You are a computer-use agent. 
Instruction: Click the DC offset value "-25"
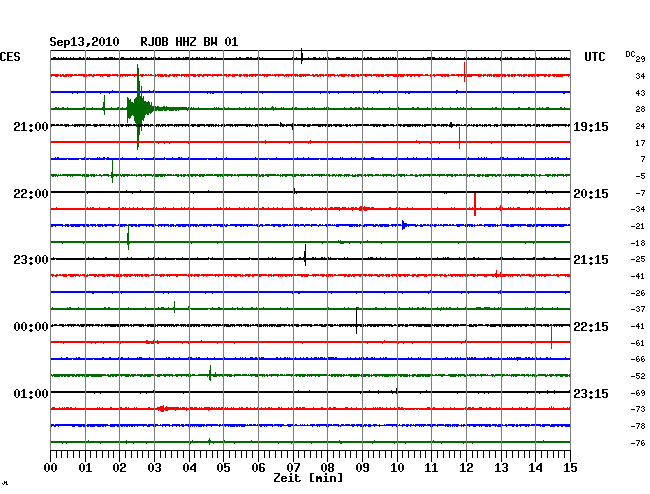click(x=638, y=259)
